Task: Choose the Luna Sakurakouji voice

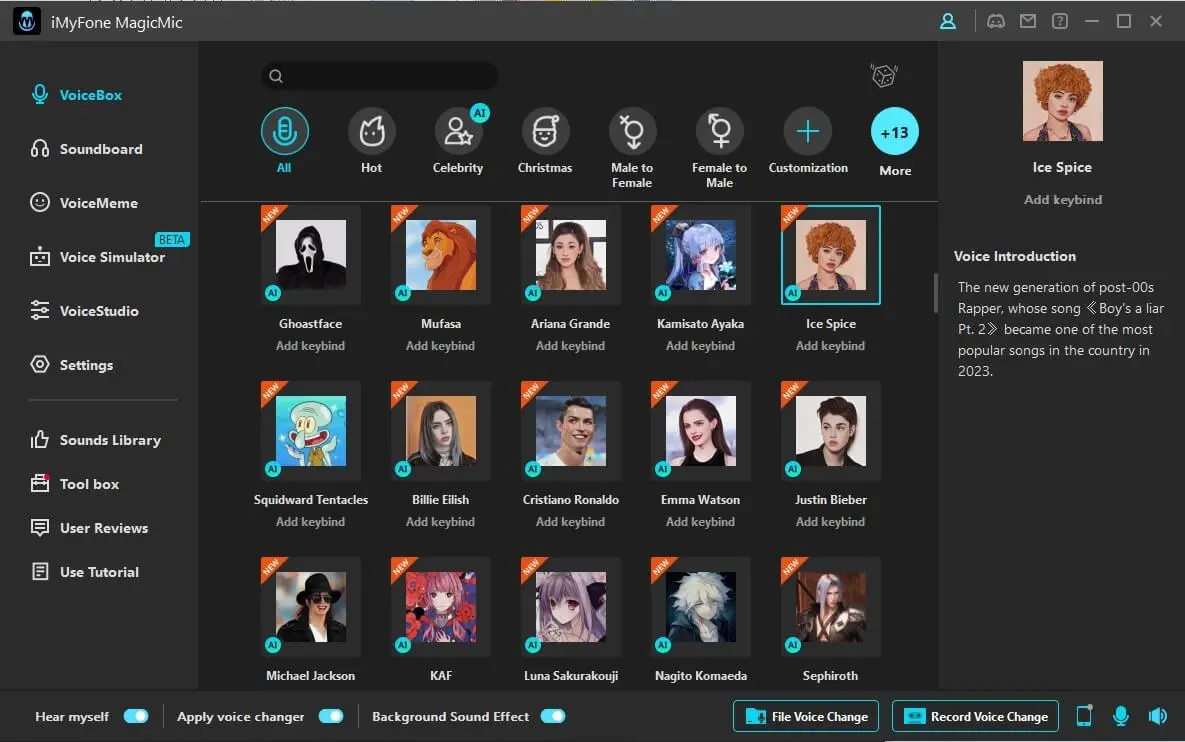Action: pyautogui.click(x=571, y=607)
